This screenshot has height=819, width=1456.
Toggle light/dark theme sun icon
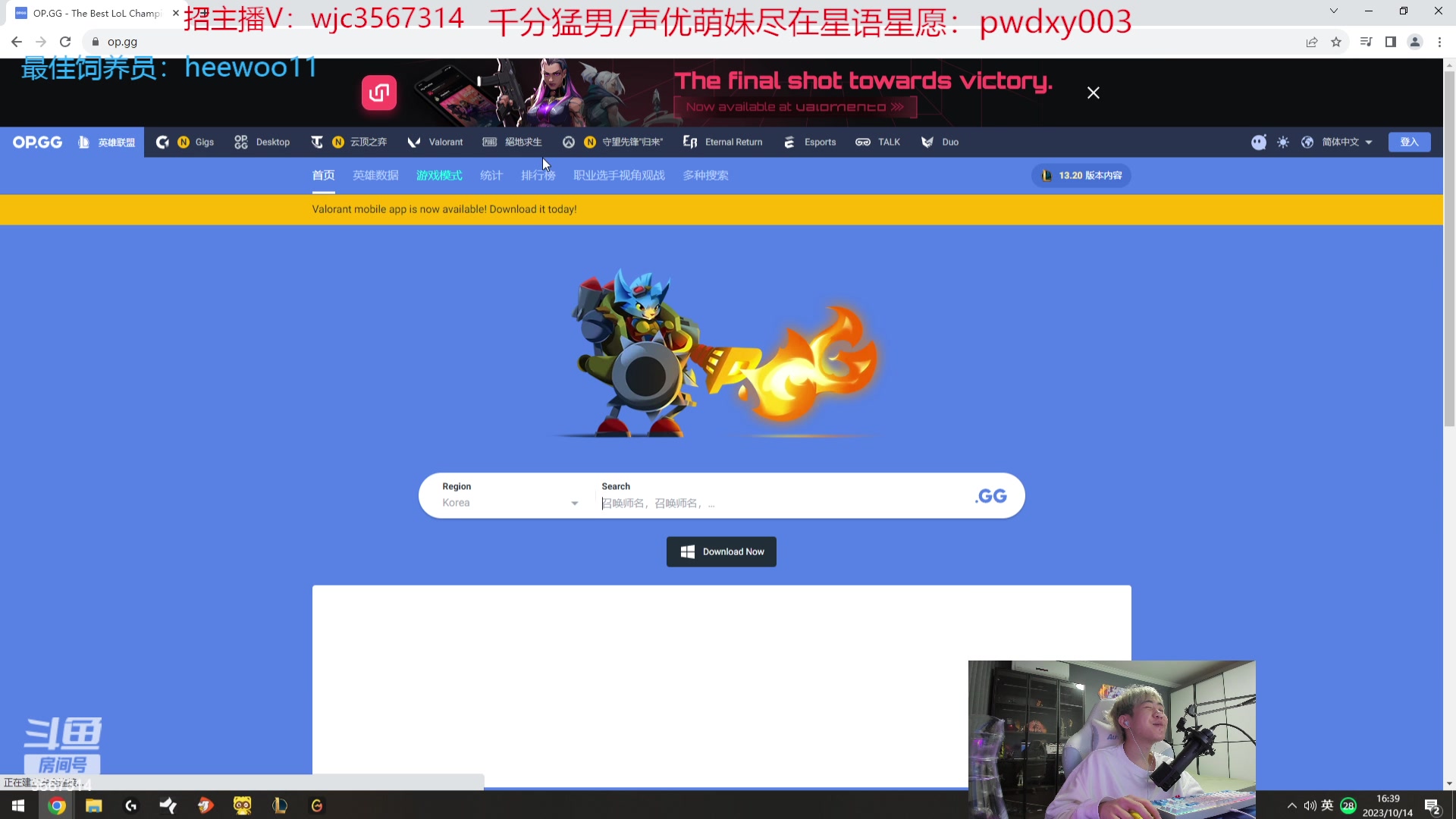click(1283, 142)
